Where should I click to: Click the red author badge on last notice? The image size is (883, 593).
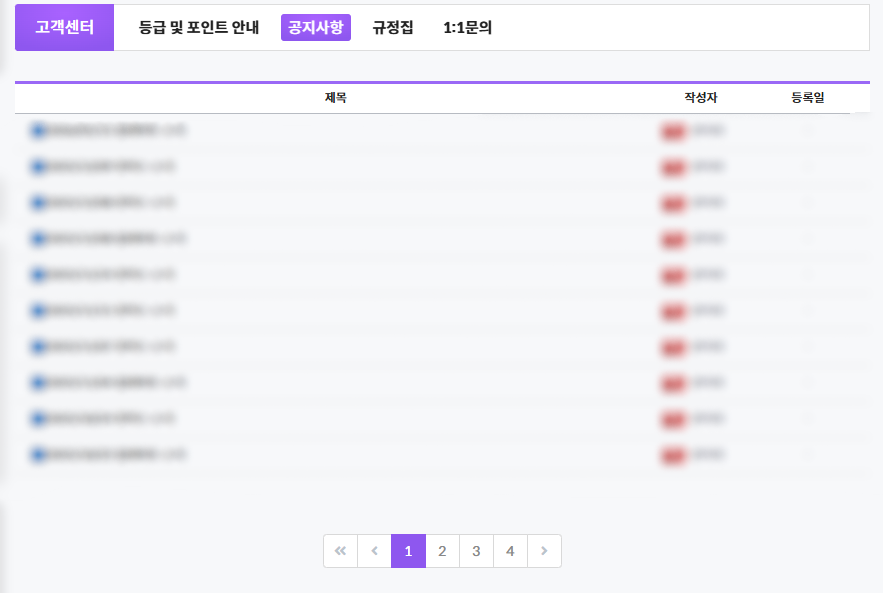(673, 455)
